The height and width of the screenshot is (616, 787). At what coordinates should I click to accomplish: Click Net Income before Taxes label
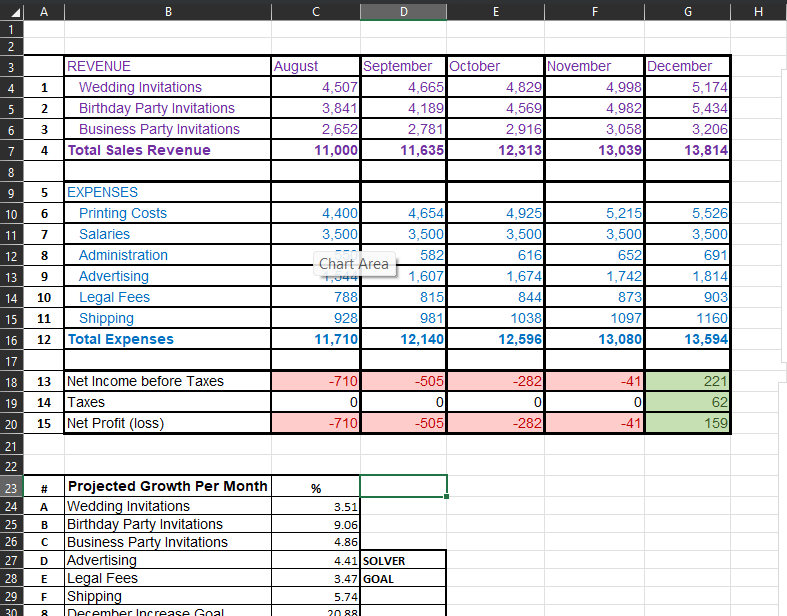coord(168,382)
